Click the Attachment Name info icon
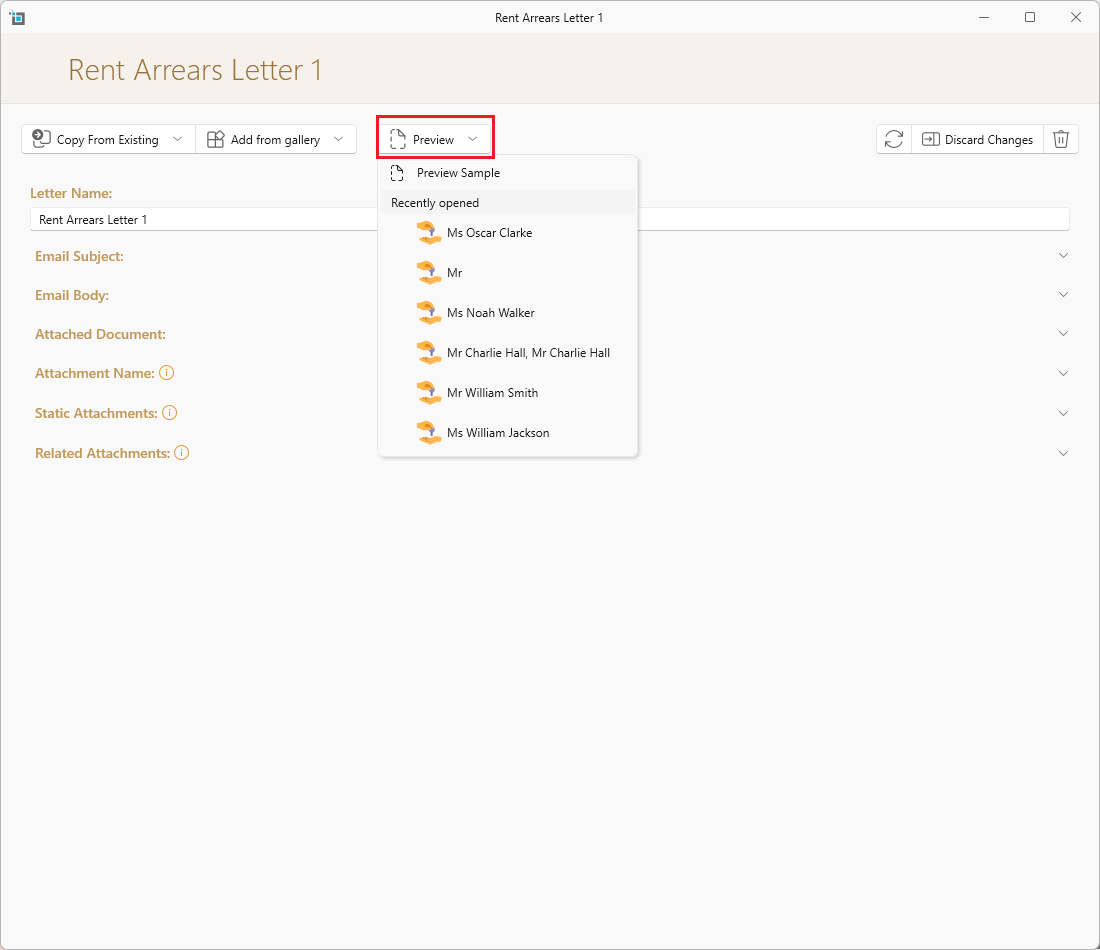This screenshot has height=950, width=1100. click(x=166, y=373)
